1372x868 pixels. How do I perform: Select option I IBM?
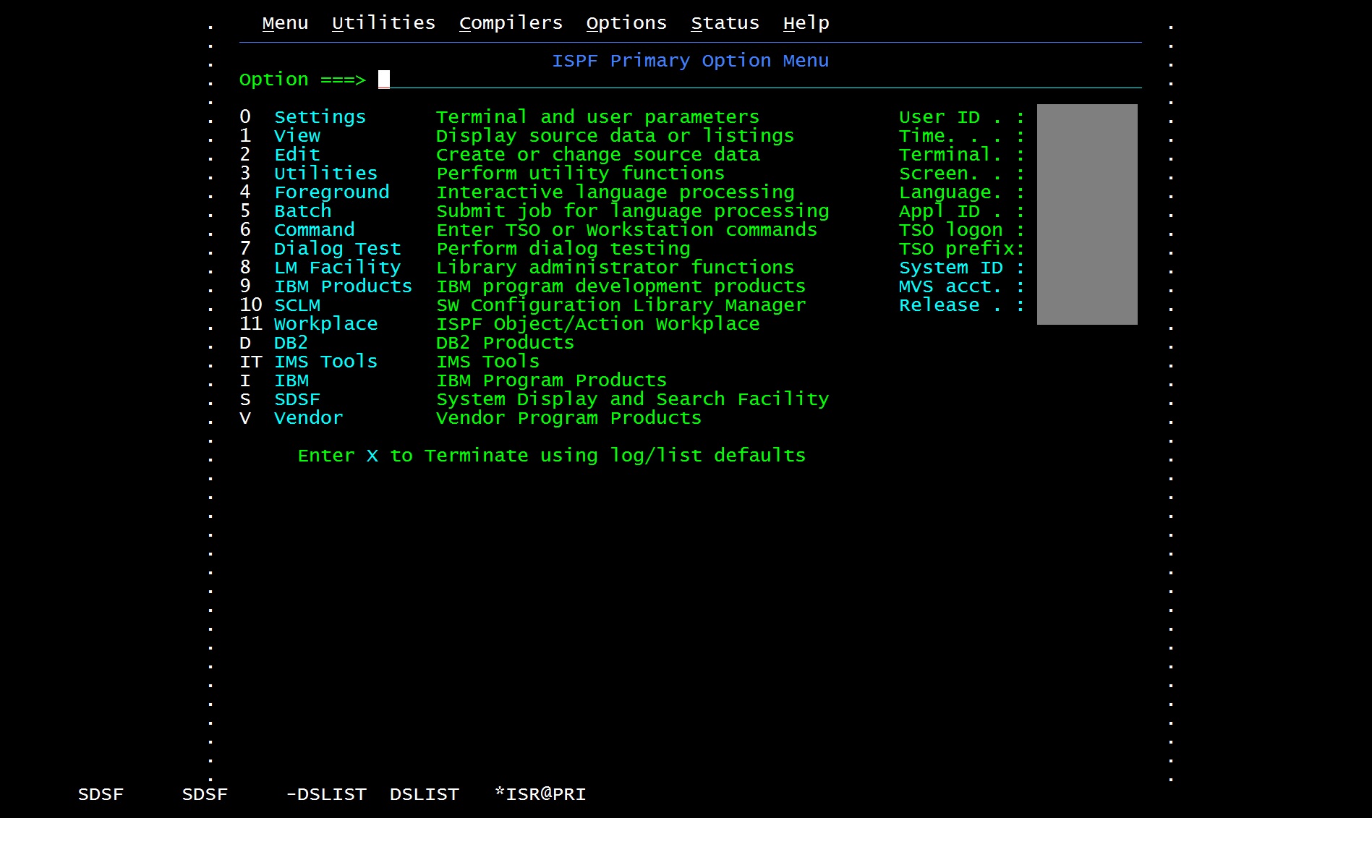pyautogui.click(x=291, y=380)
